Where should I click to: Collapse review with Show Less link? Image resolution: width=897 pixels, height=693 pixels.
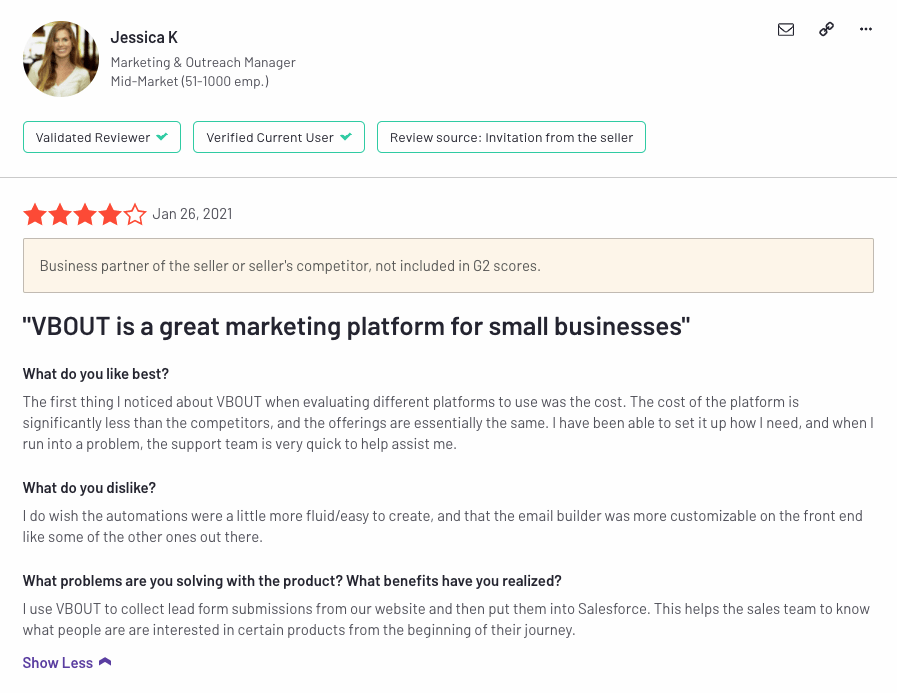pos(58,663)
